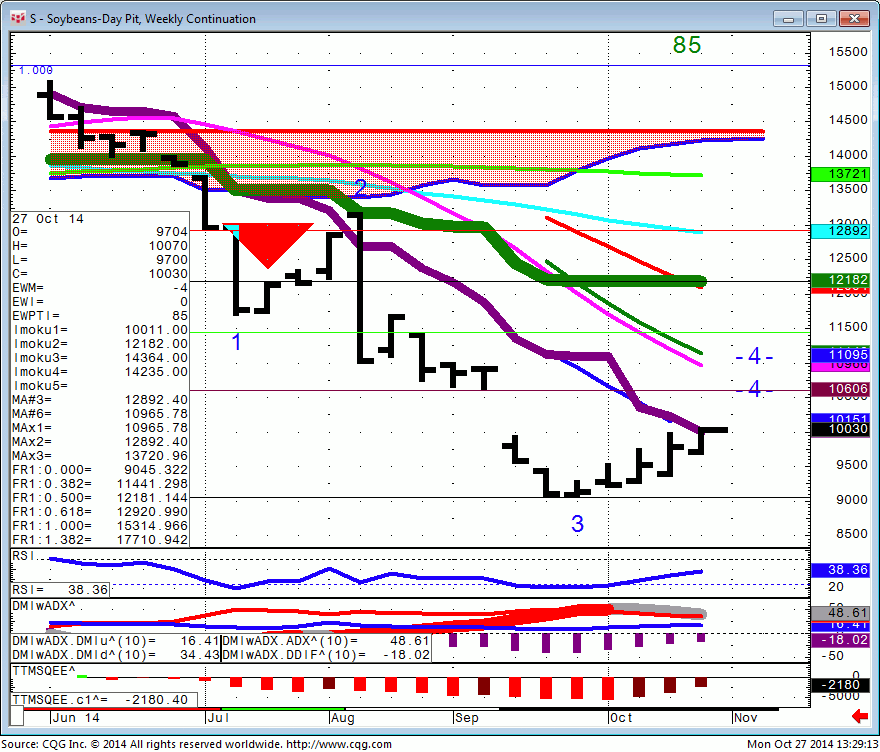The height and width of the screenshot is (752, 880).
Task: Click the green 85 number at top
Action: pos(687,45)
